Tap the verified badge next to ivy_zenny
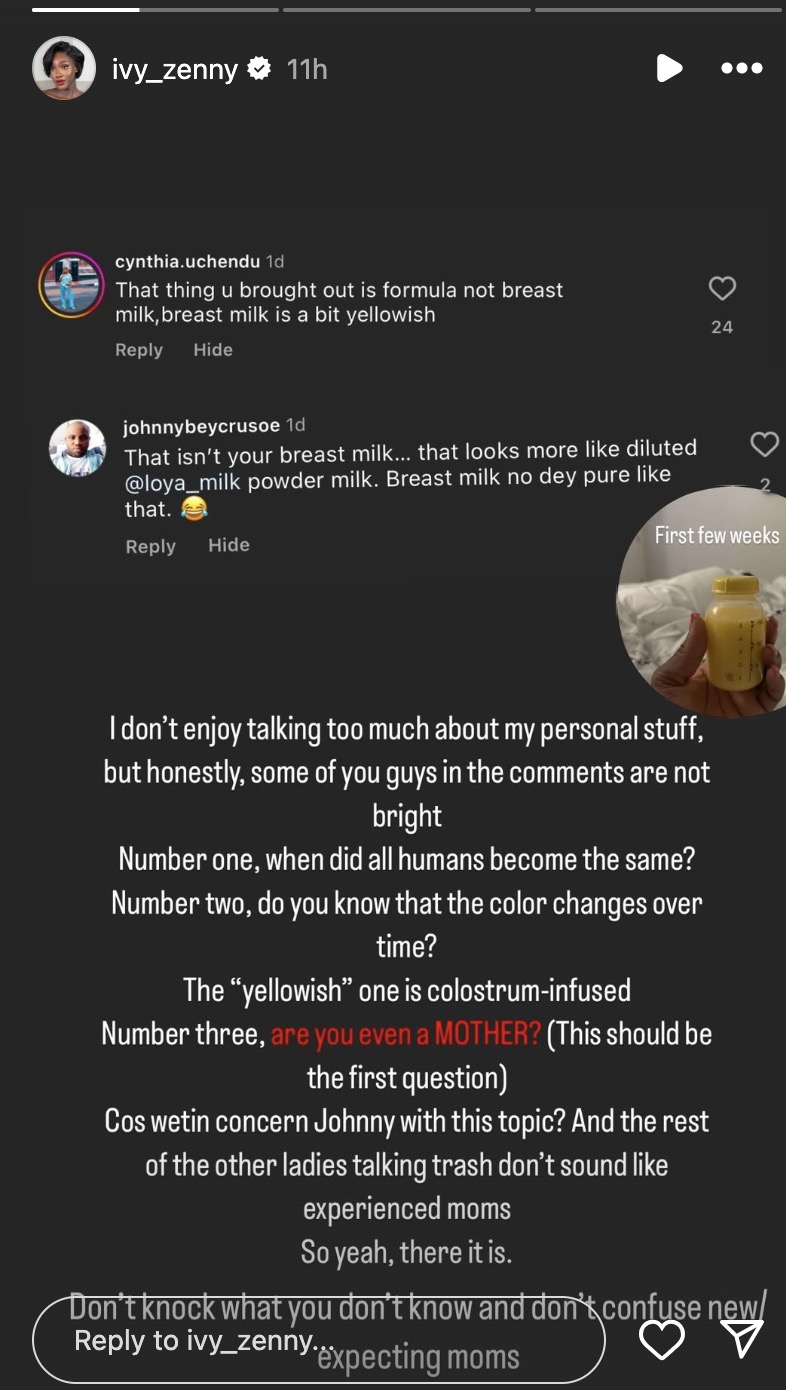The height and width of the screenshot is (1390, 786). click(x=259, y=69)
